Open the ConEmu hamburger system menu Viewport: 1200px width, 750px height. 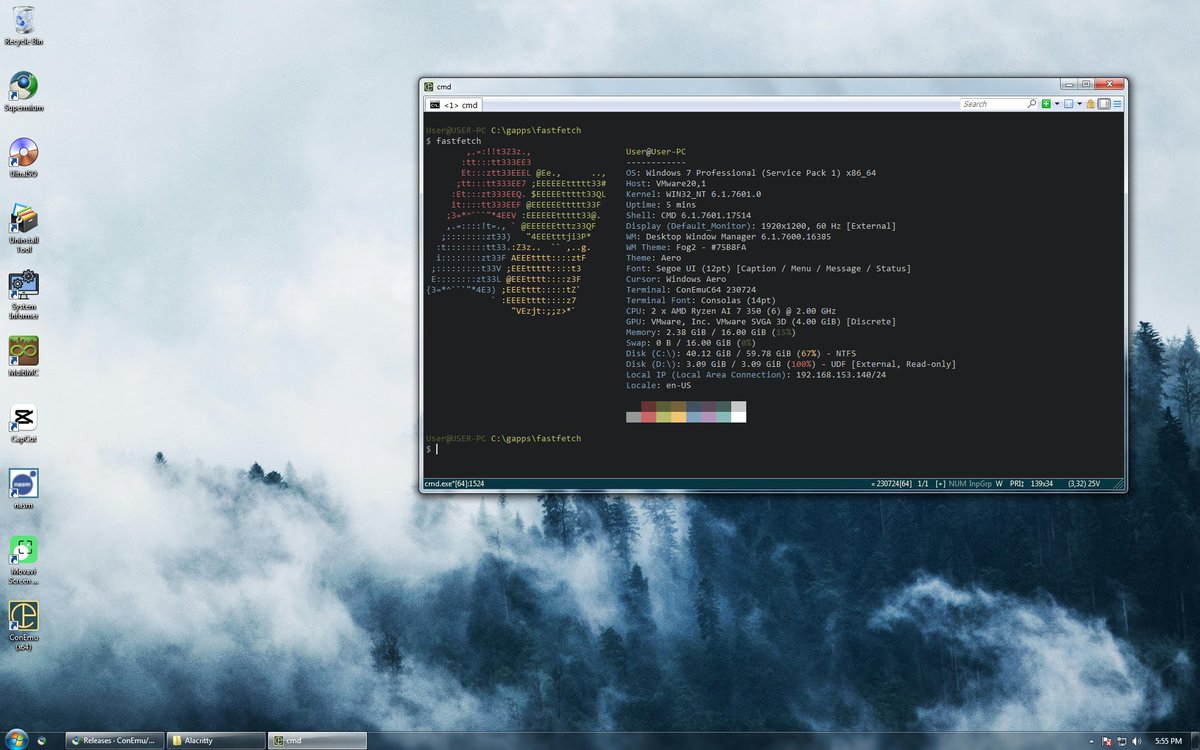click(x=1117, y=104)
